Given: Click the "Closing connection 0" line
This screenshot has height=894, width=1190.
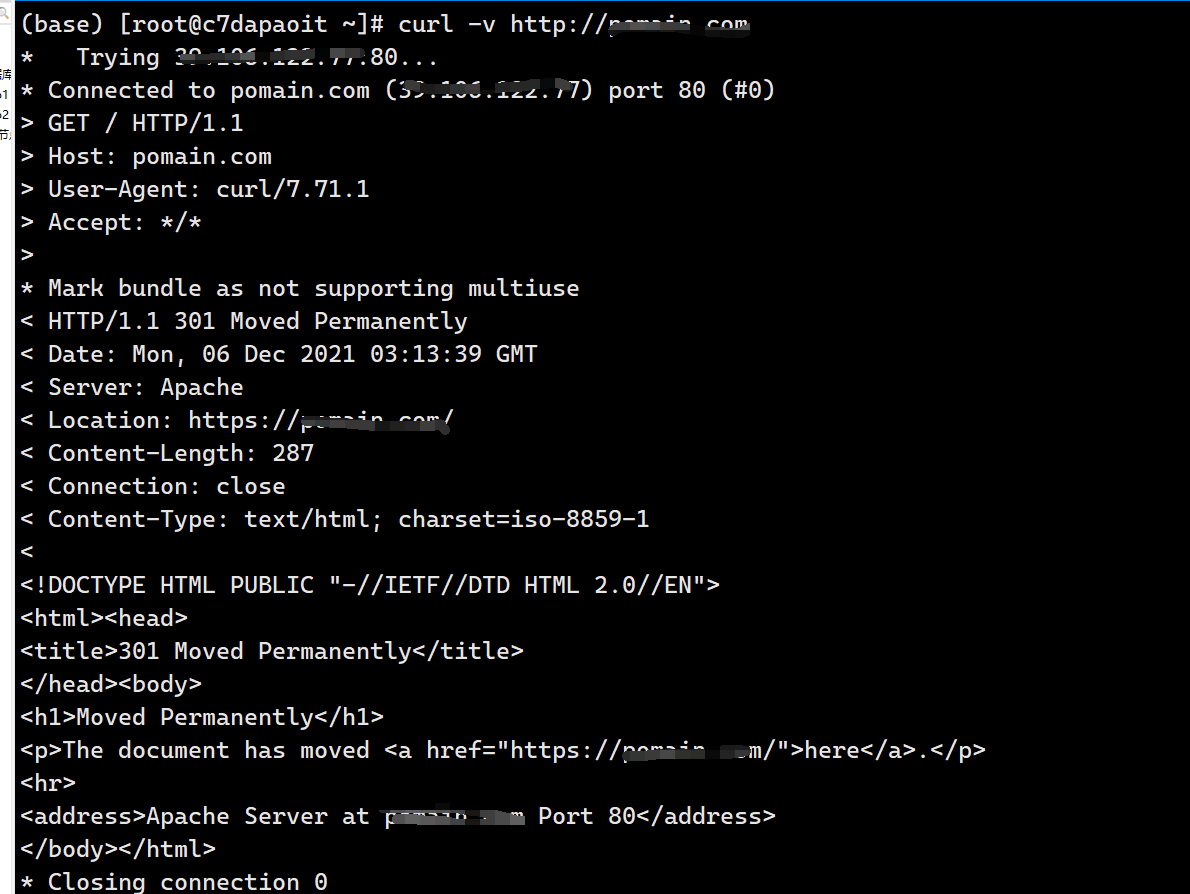Looking at the screenshot, I should (187, 882).
